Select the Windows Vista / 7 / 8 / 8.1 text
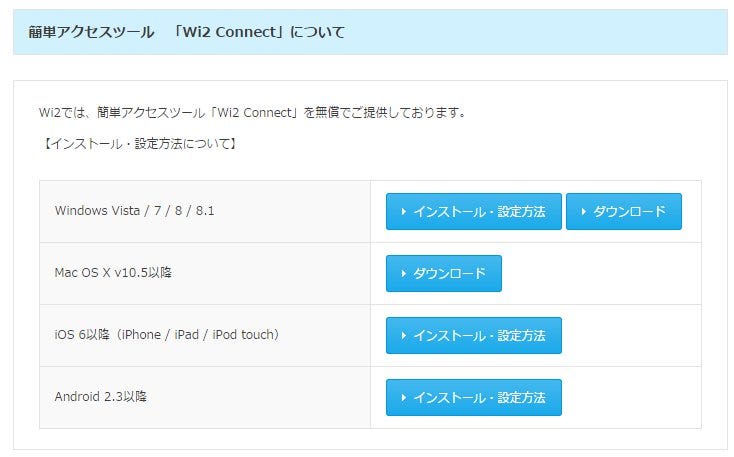This screenshot has width=734, height=457. pyautogui.click(x=134, y=211)
